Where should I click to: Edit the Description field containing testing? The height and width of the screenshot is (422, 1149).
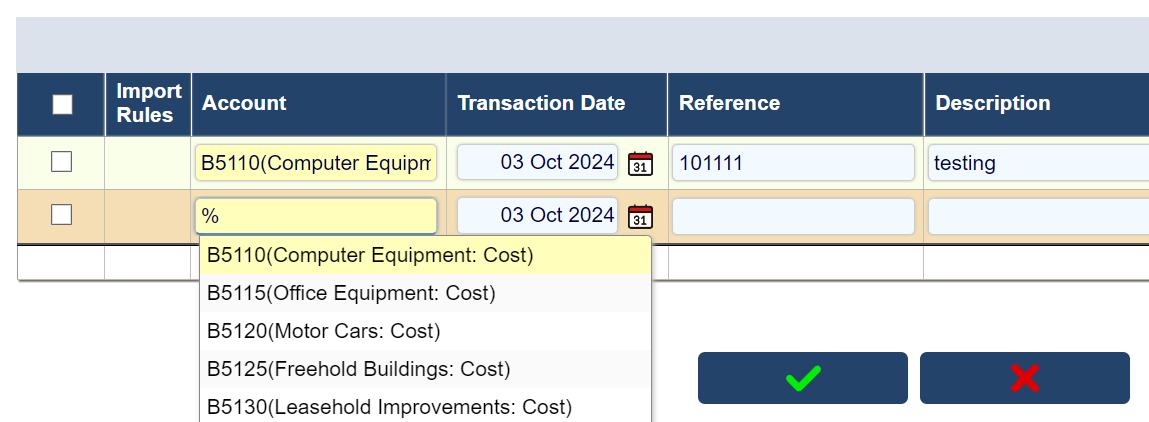pyautogui.click(x=1036, y=163)
